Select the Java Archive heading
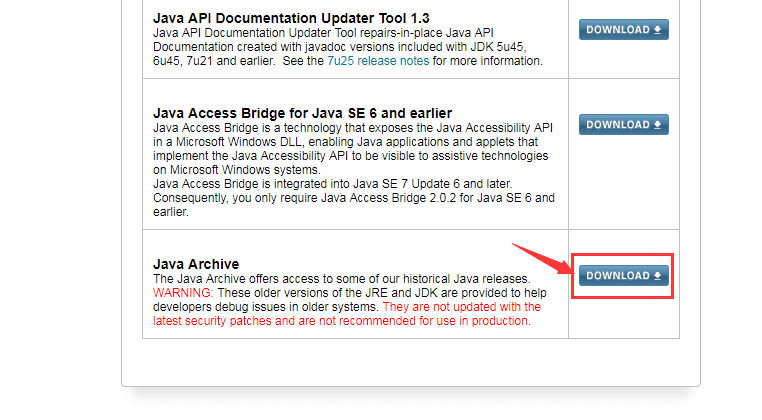 pos(196,264)
